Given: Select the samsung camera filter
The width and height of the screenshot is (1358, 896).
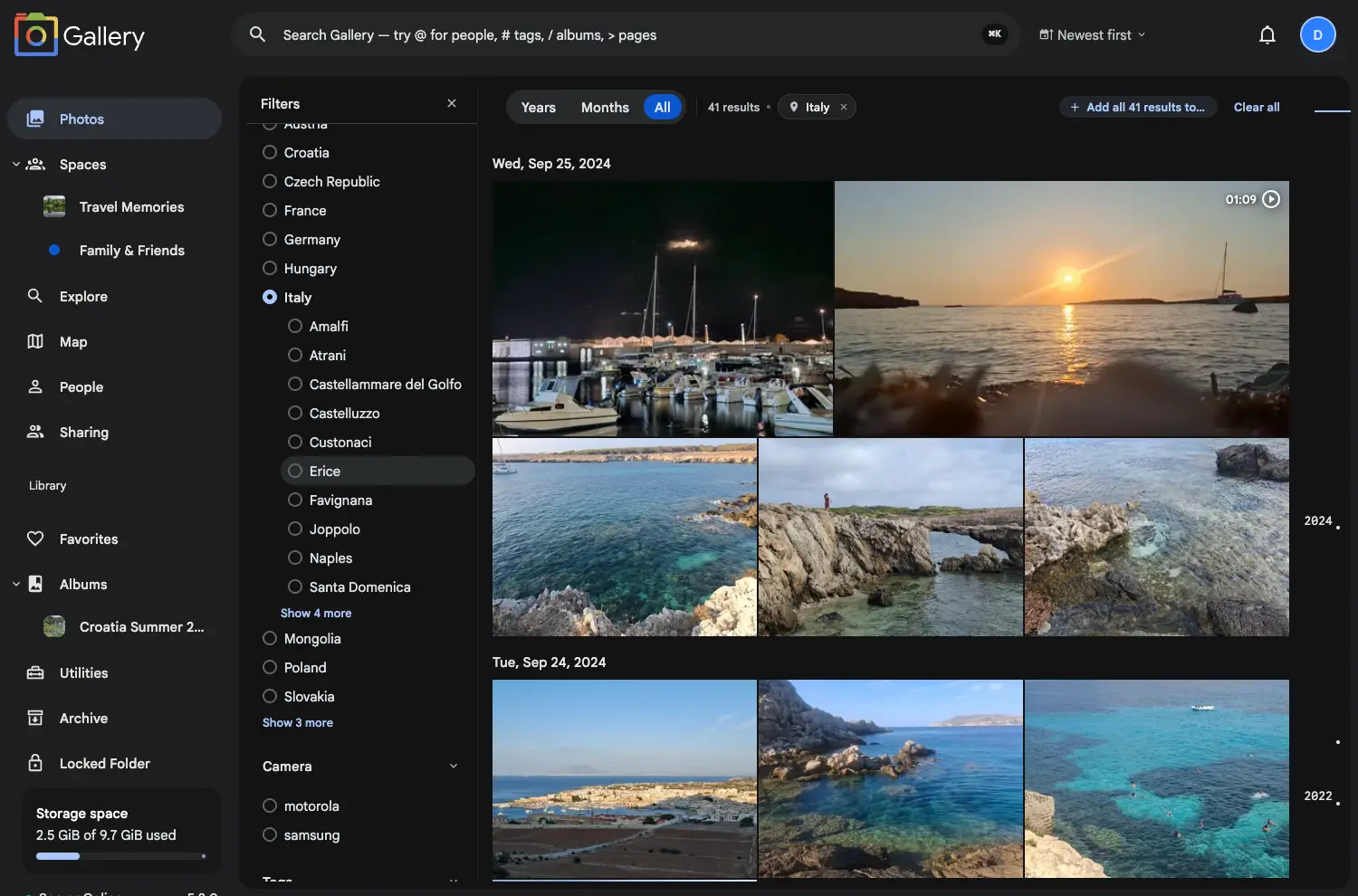Looking at the screenshot, I should coord(270,834).
